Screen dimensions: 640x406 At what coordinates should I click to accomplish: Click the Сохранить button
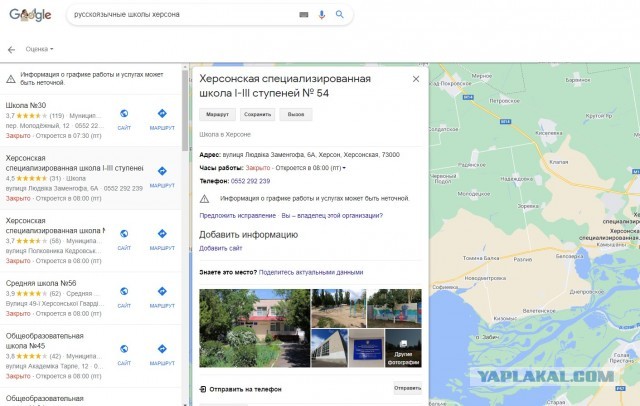click(258, 114)
